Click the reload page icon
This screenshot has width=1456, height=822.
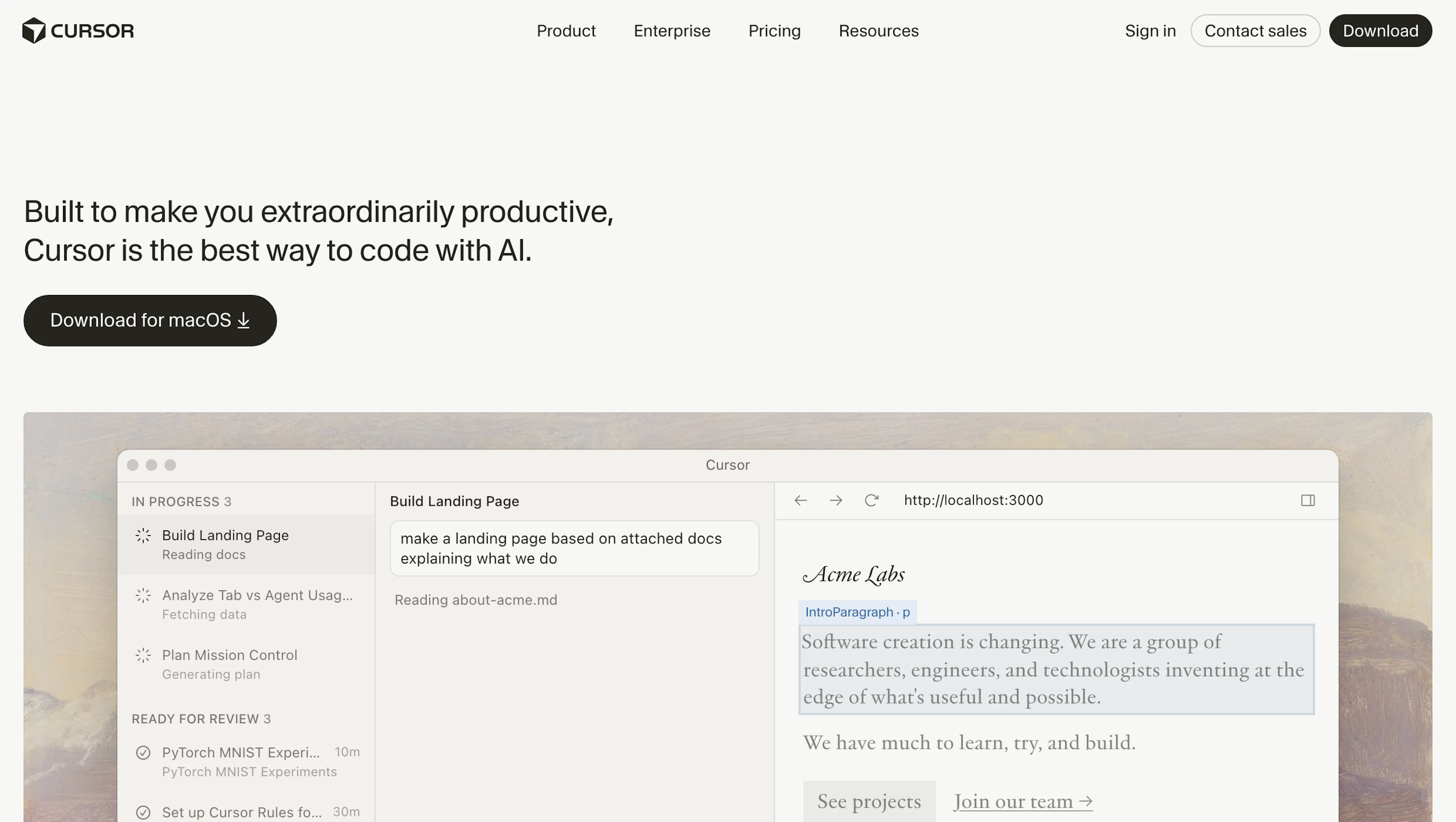point(872,500)
